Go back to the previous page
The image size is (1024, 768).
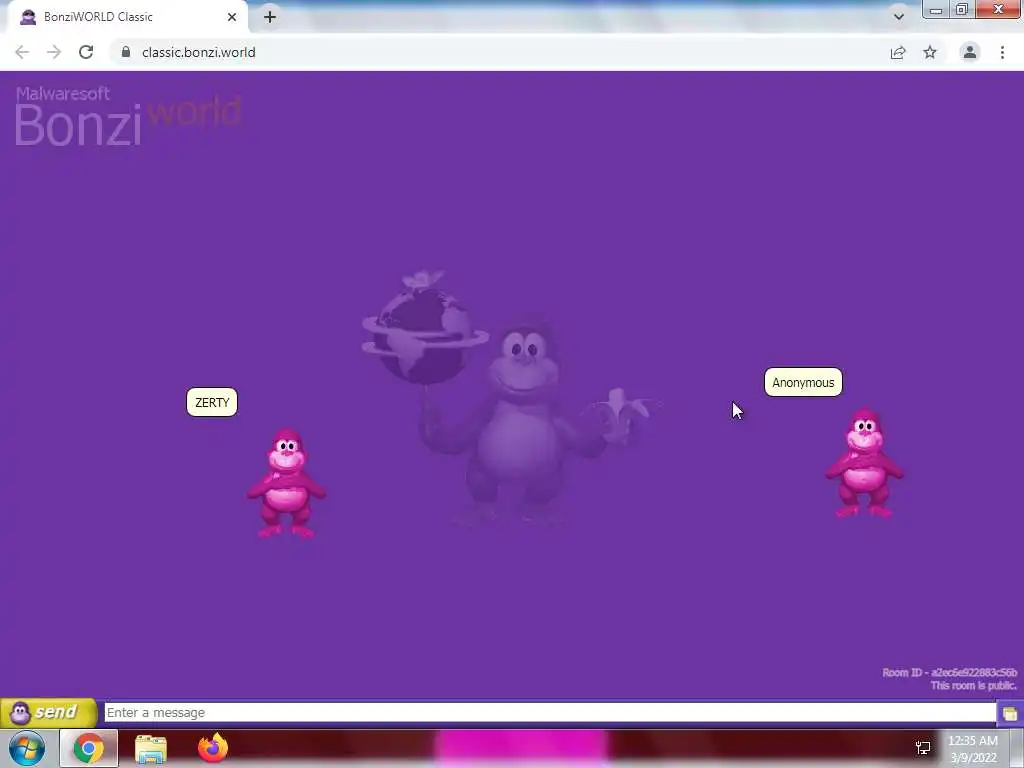point(22,52)
